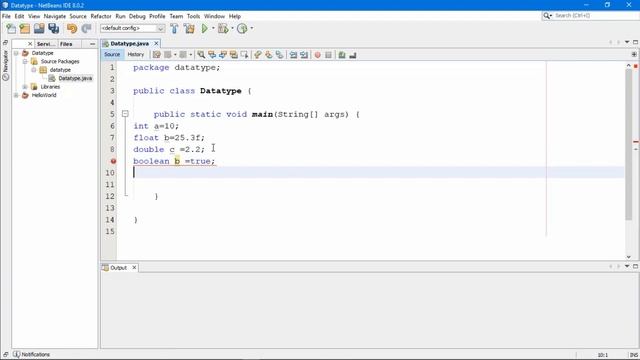The image size is (640, 360).
Task: Click Find Next Occurrence icon
Action: [223, 55]
